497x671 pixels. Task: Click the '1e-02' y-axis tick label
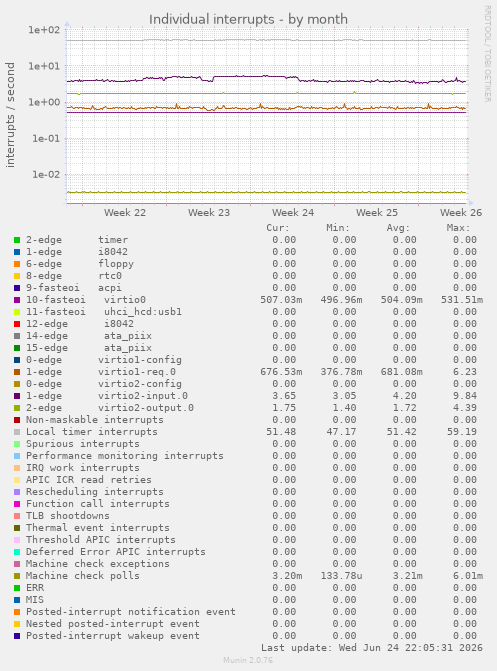click(46, 174)
